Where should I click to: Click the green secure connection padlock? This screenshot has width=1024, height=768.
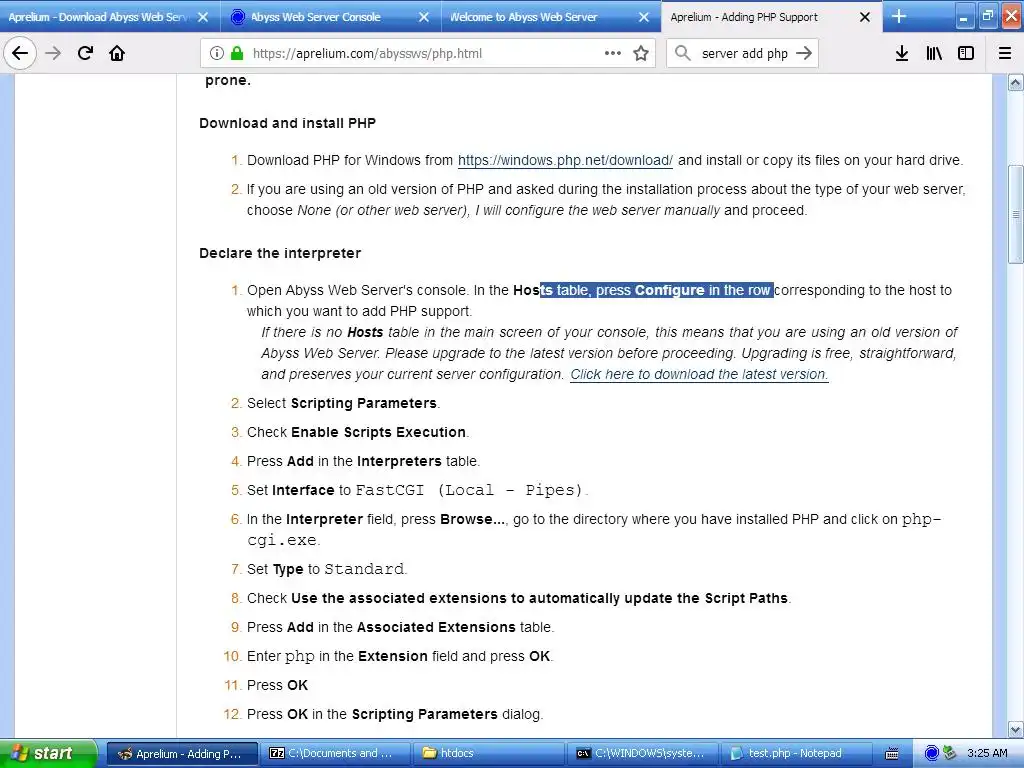[237, 53]
